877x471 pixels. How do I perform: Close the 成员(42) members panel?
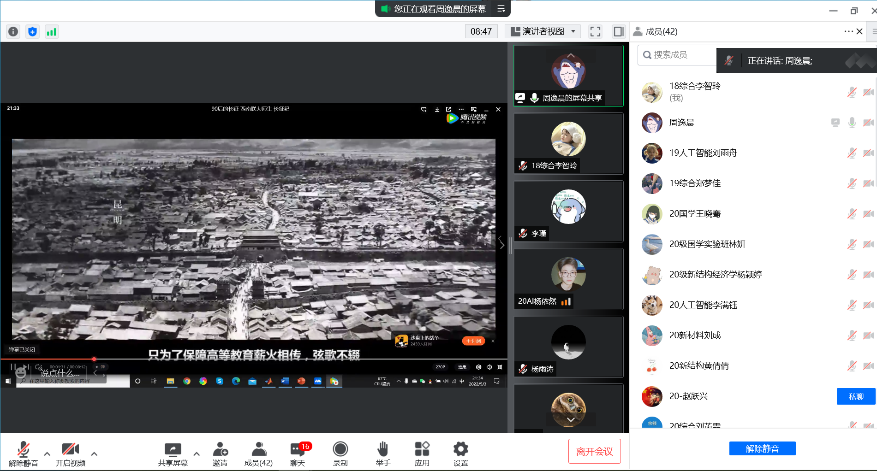[860, 31]
